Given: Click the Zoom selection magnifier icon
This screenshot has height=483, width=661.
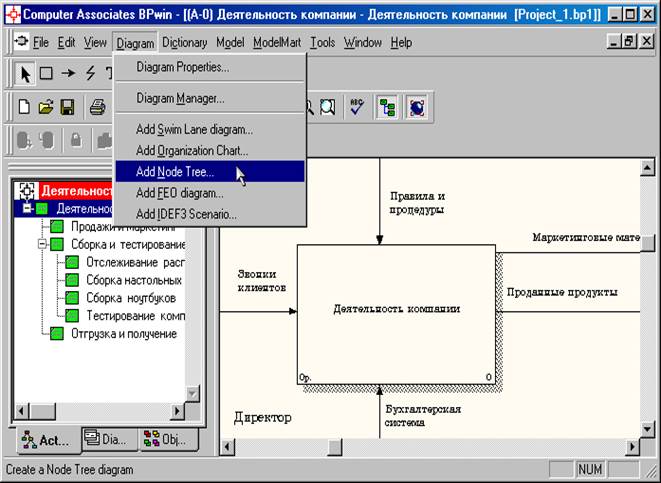Looking at the screenshot, I should pyautogui.click(x=328, y=107).
